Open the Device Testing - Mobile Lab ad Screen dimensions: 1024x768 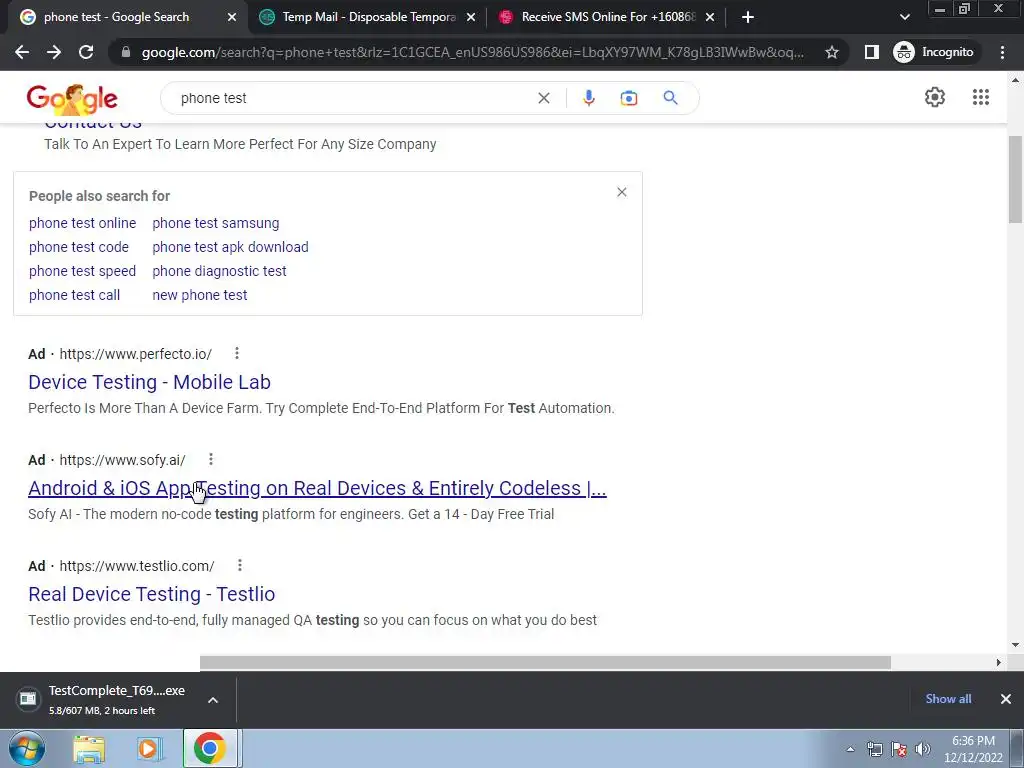[x=150, y=382]
